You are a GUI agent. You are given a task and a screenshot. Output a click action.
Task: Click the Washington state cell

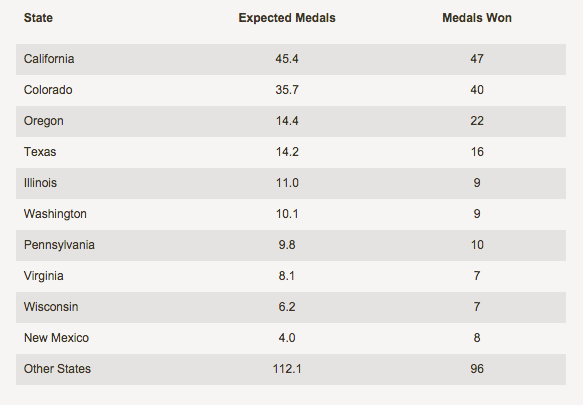[x=55, y=214]
